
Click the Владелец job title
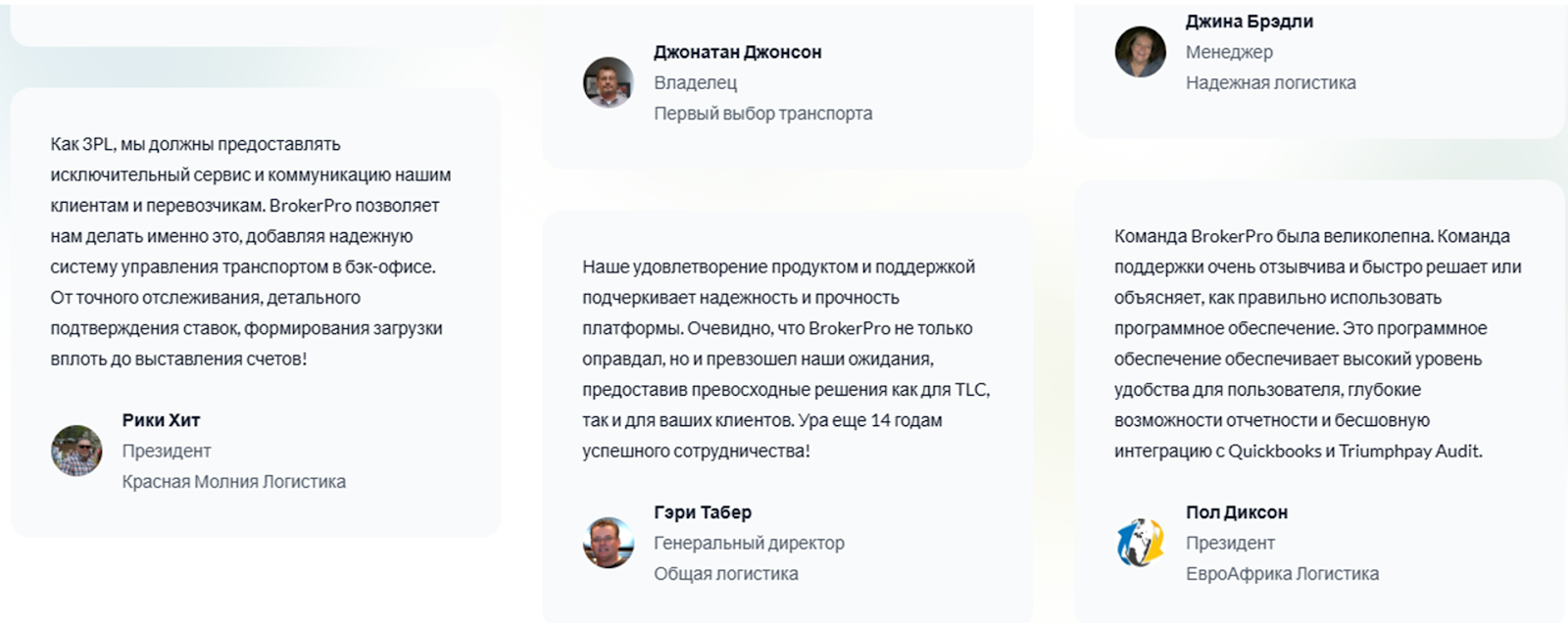[x=695, y=83]
